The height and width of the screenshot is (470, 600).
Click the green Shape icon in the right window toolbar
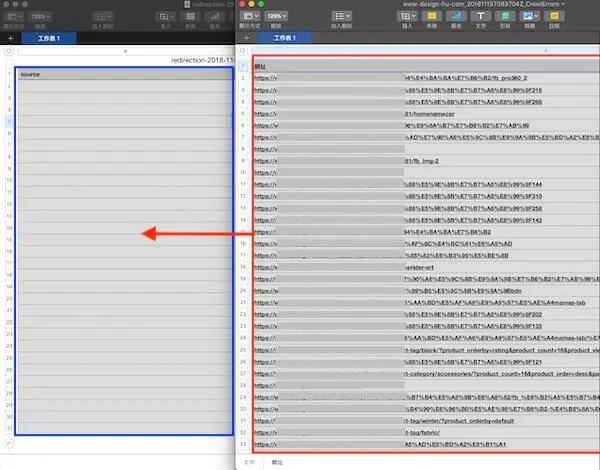[505, 16]
